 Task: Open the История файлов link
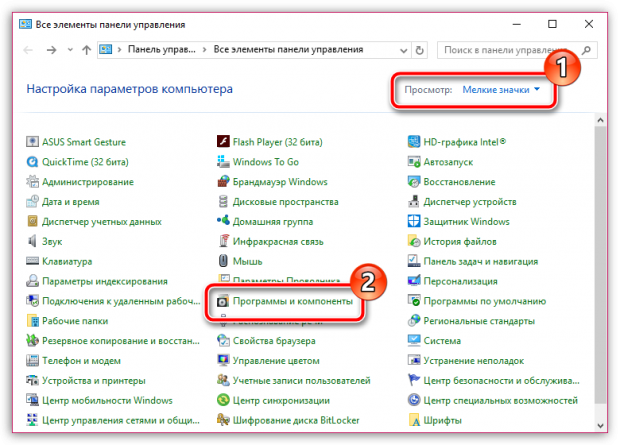460,241
